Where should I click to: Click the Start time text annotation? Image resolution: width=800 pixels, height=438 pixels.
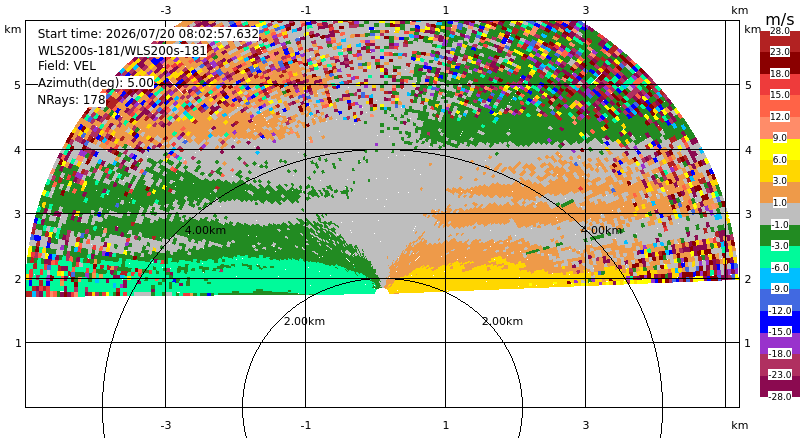point(148,34)
